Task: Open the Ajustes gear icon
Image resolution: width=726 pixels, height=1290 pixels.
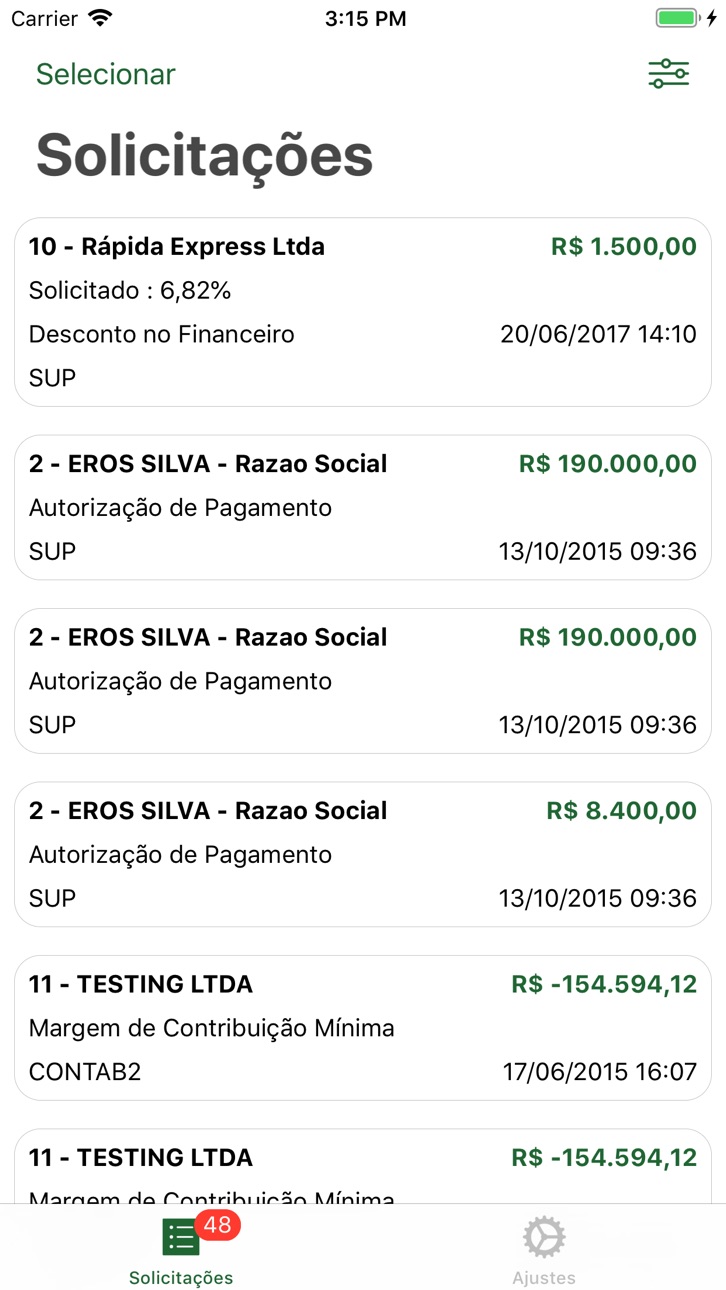Action: 544,1237
